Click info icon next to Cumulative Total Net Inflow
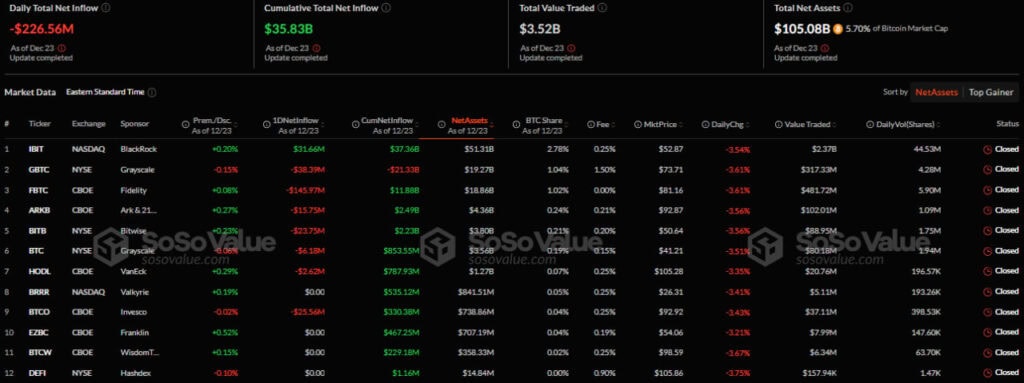 [x=386, y=8]
